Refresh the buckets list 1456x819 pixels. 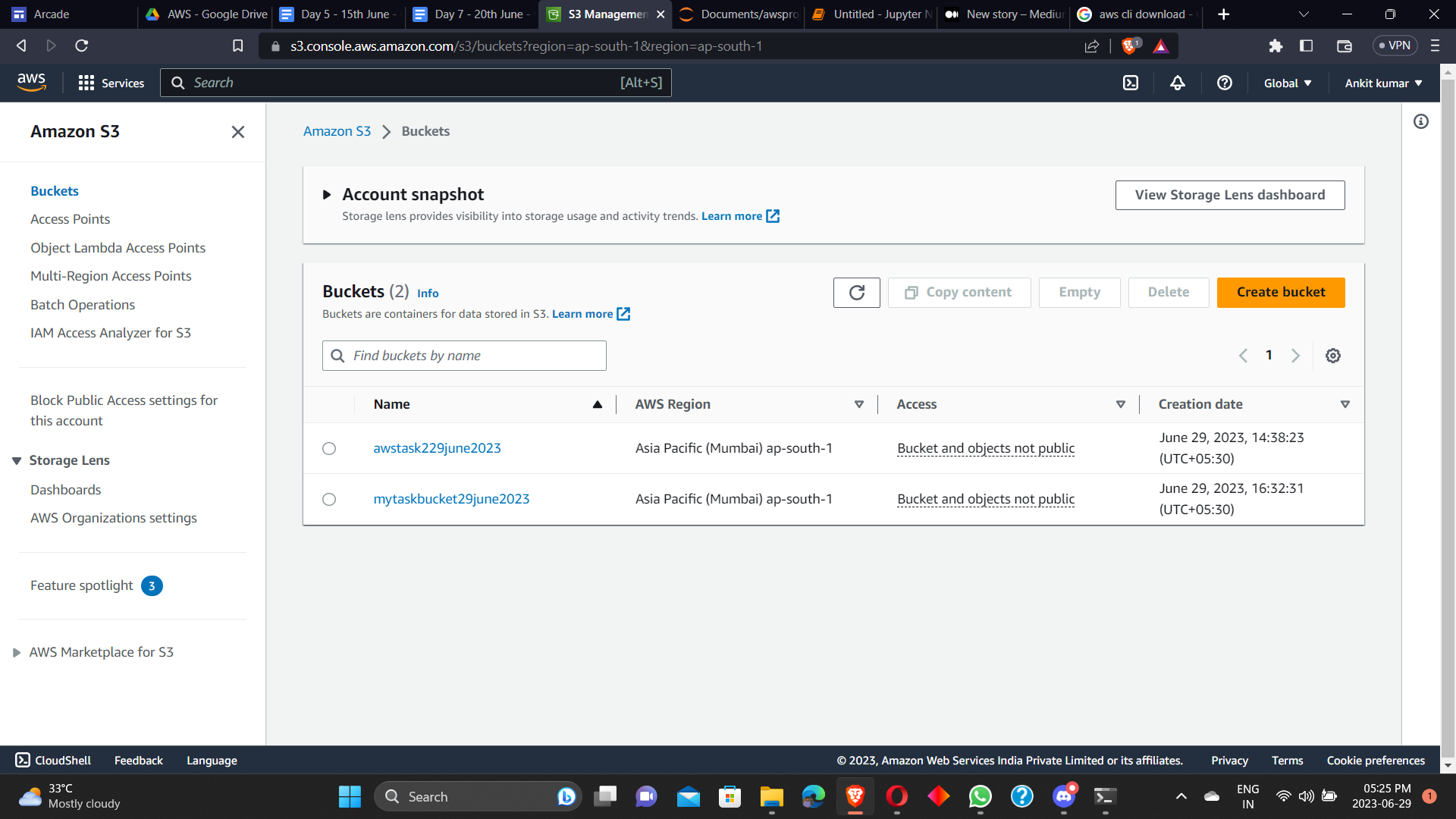(856, 293)
